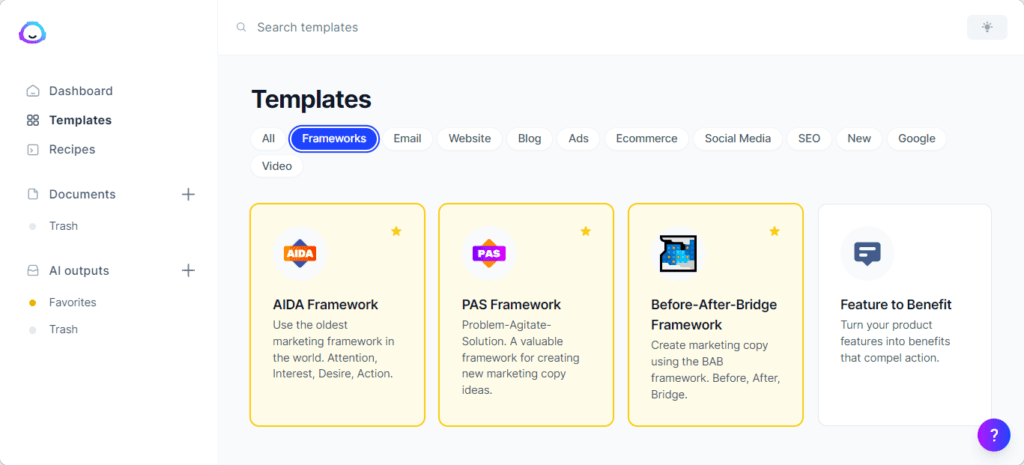
Task: Select the All filter tab
Action: tap(268, 138)
